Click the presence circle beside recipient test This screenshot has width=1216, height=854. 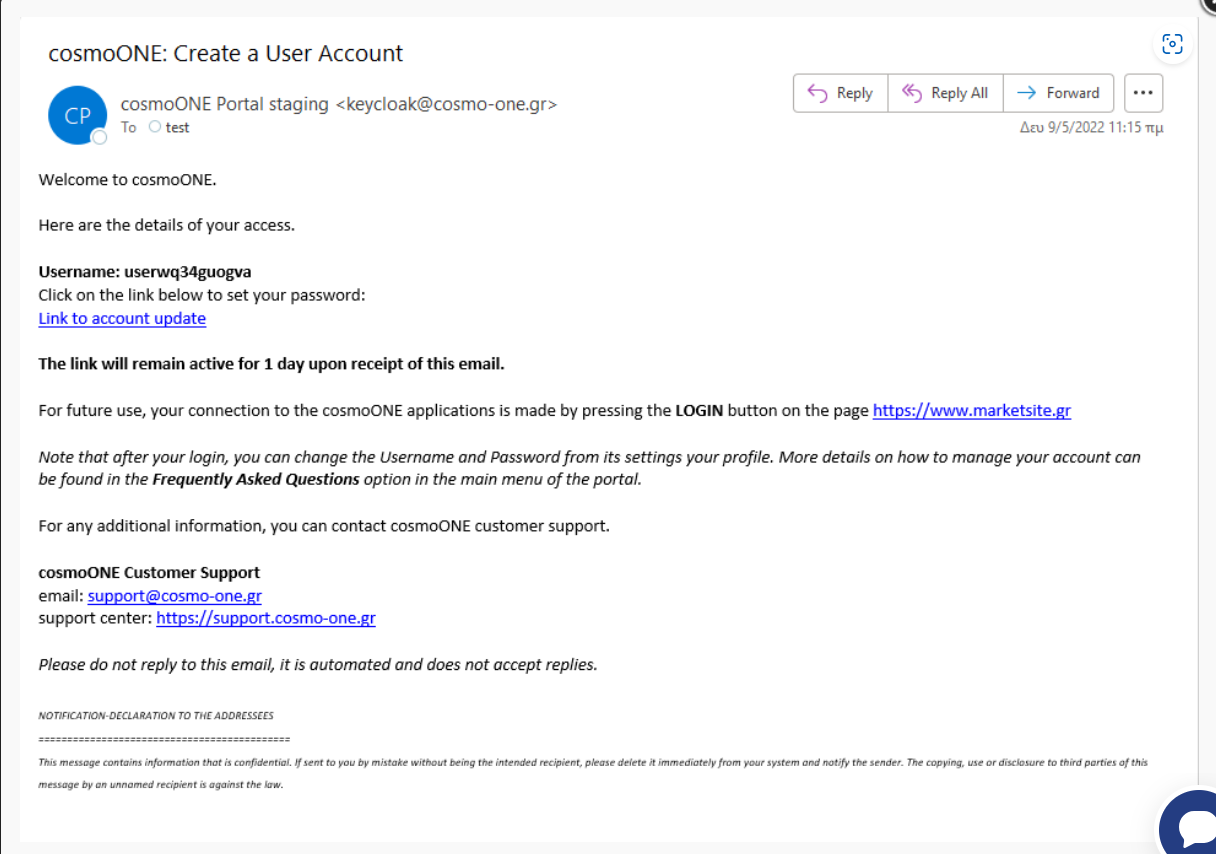pos(154,127)
